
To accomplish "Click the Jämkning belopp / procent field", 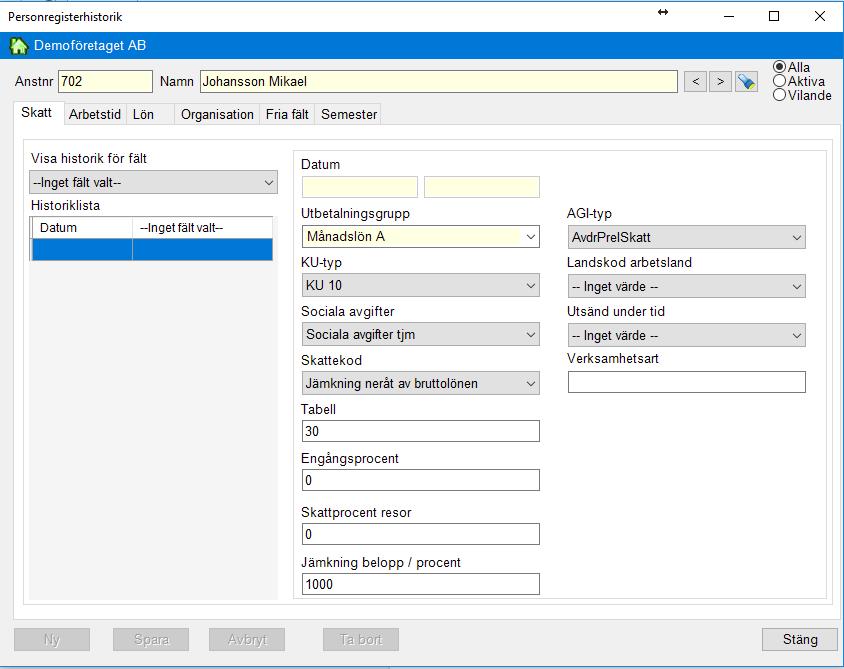I will click(420, 584).
